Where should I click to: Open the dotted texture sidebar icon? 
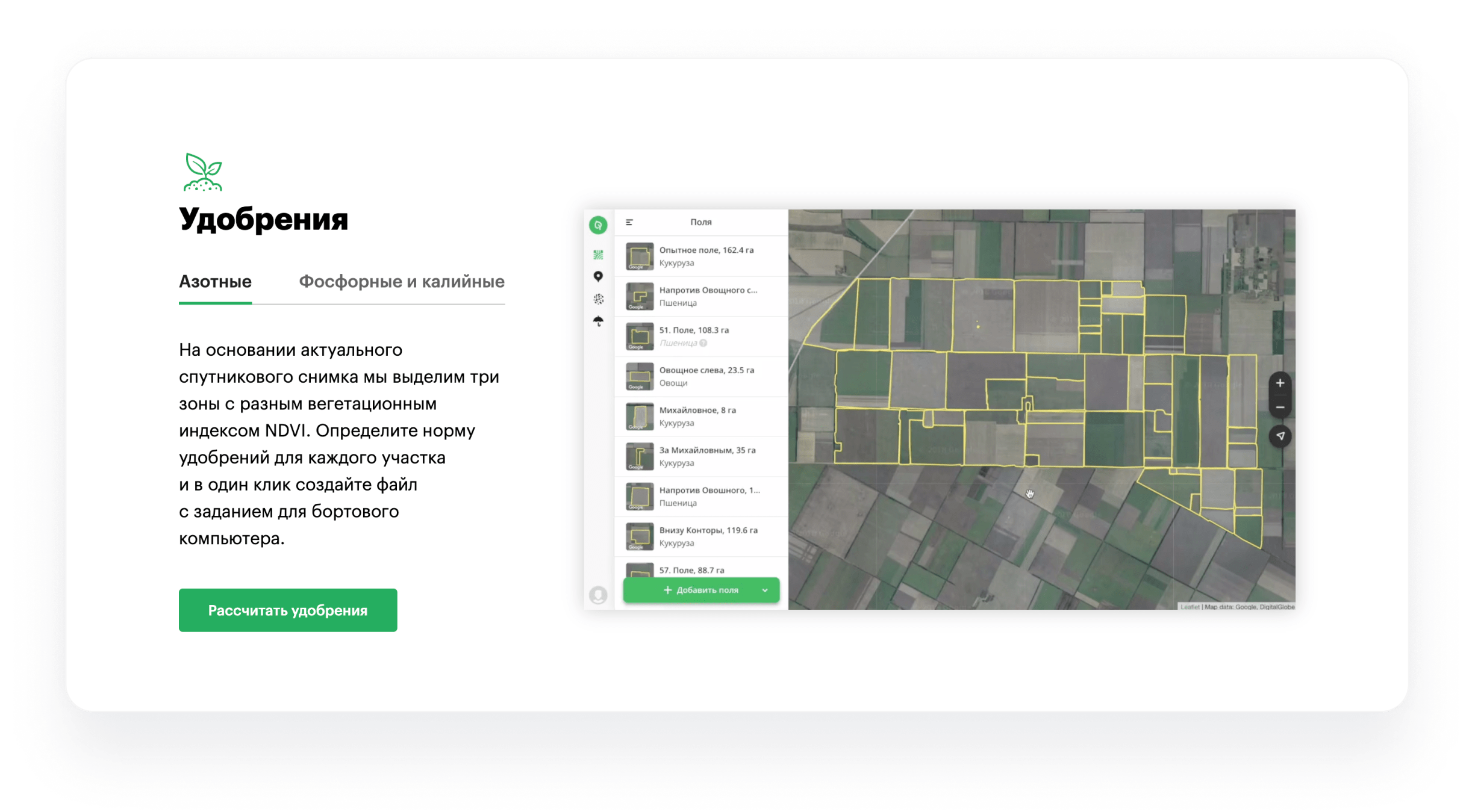point(598,299)
